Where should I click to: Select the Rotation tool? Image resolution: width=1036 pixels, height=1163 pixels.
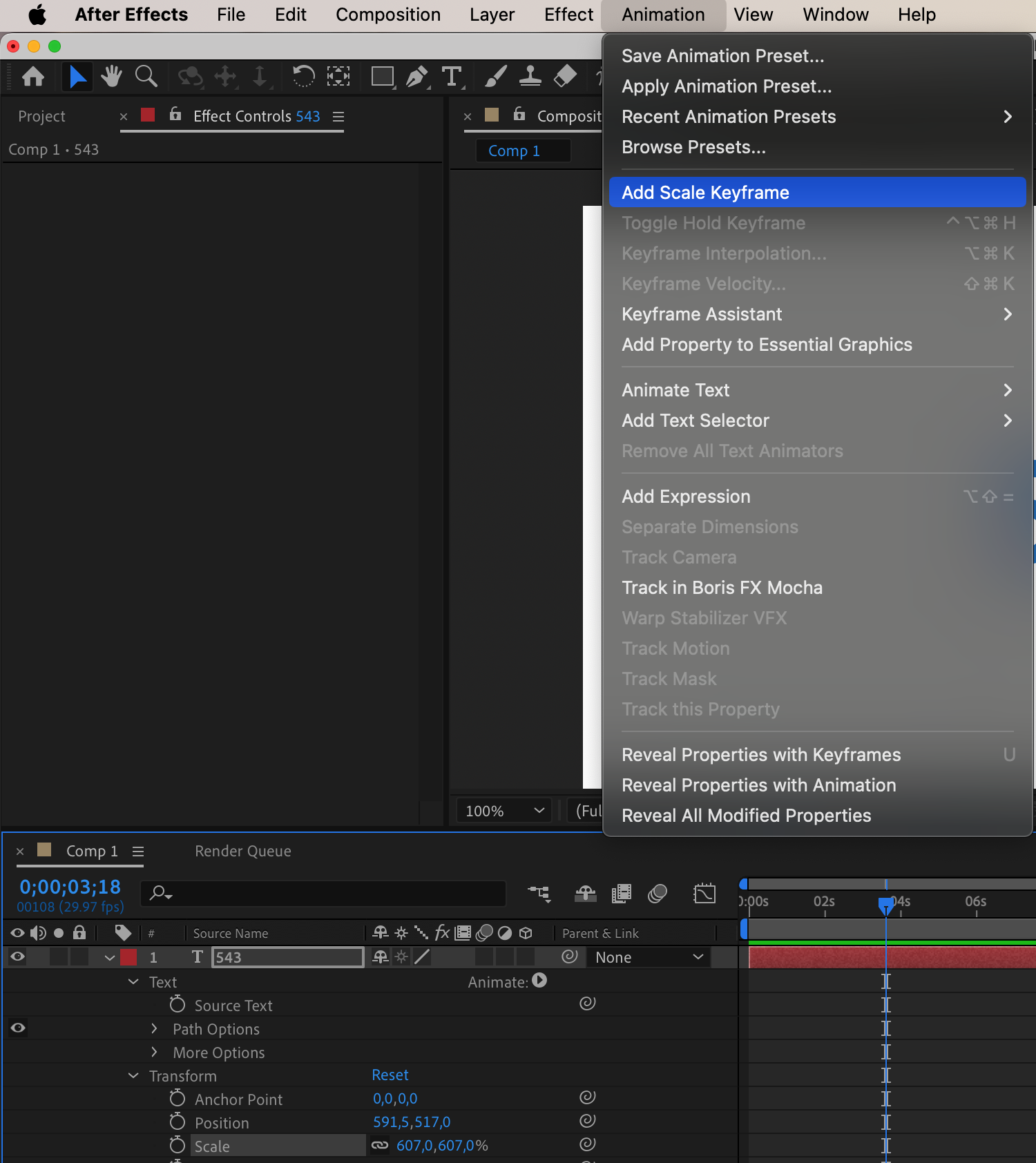pyautogui.click(x=303, y=76)
